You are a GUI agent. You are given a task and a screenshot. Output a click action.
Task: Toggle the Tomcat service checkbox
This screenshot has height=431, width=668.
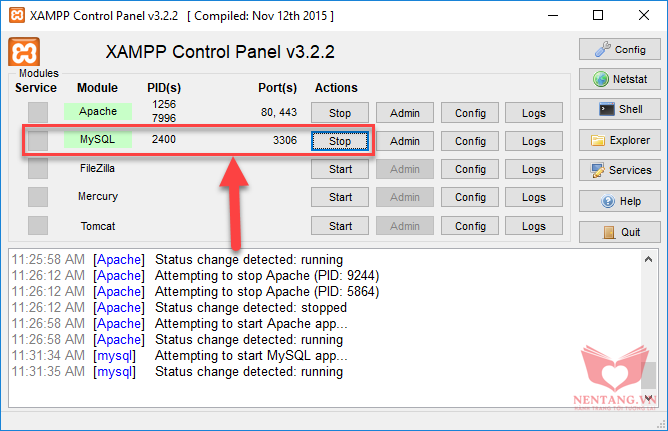click(x=38, y=226)
